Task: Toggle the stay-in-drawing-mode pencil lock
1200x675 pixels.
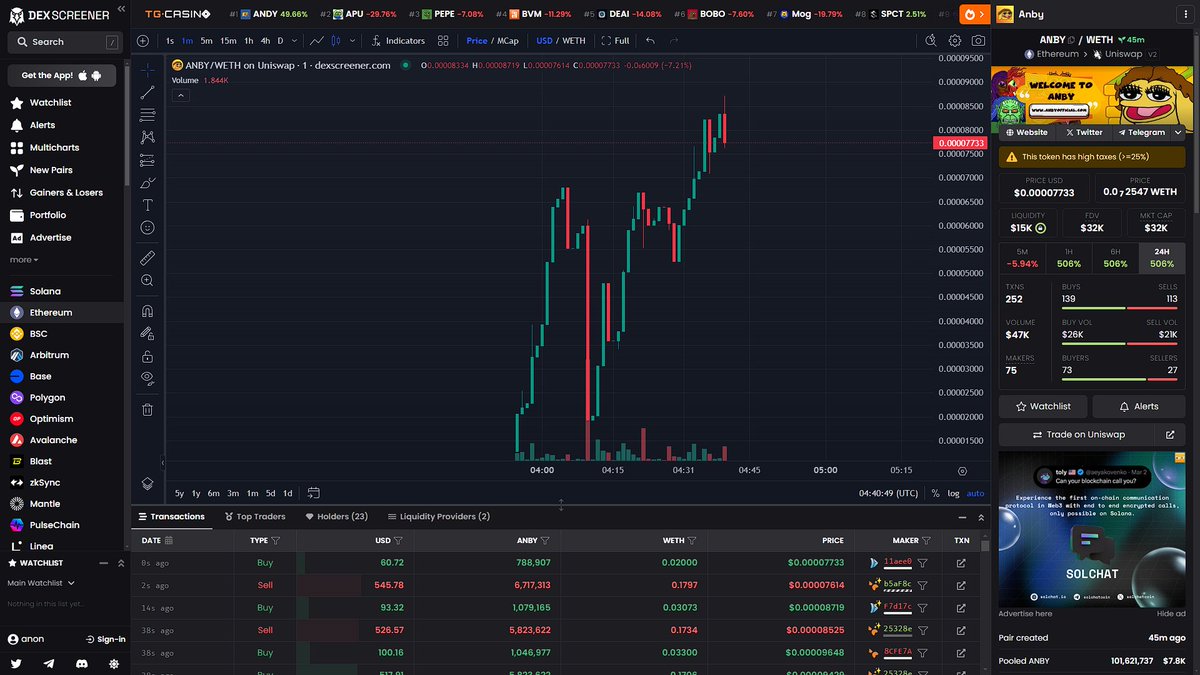Action: 147,333
